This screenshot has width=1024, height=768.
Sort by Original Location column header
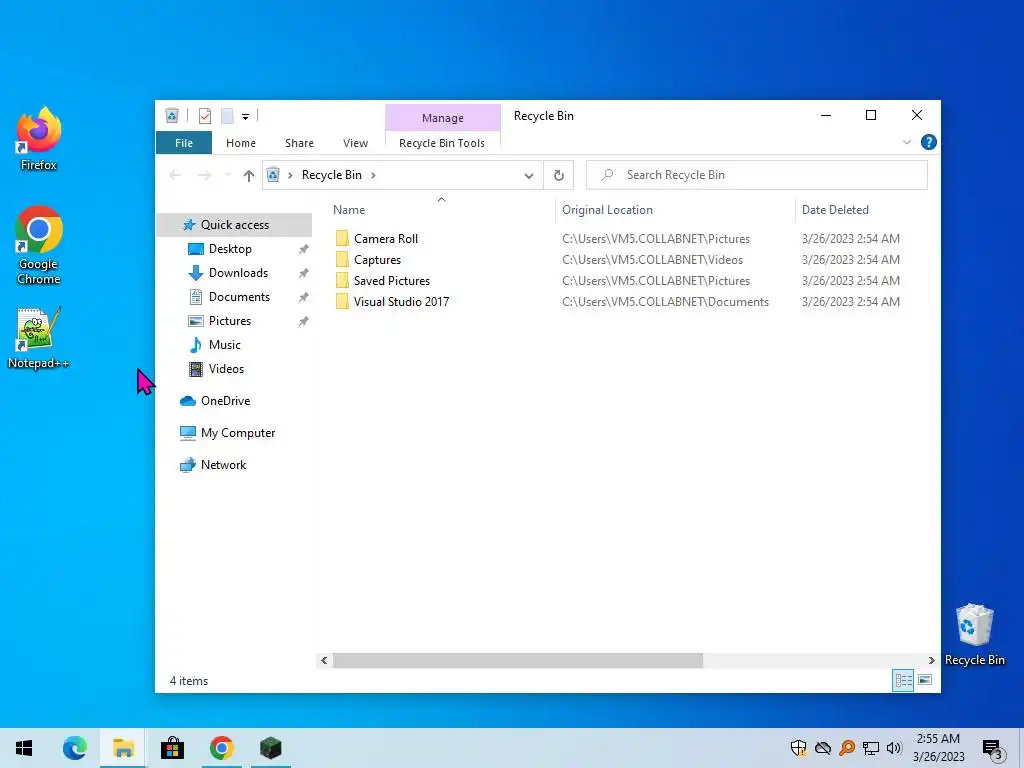607,210
